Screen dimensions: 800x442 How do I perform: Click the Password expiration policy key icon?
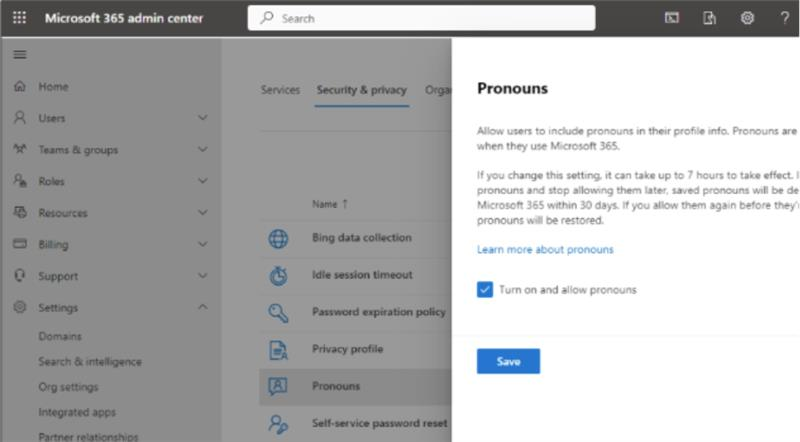[x=278, y=313]
